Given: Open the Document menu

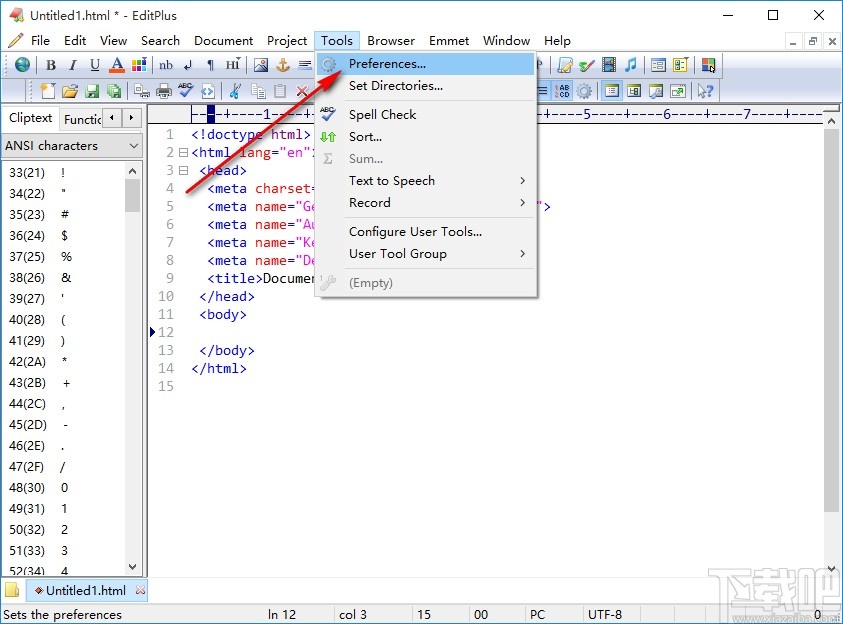Looking at the screenshot, I should coord(223,41).
